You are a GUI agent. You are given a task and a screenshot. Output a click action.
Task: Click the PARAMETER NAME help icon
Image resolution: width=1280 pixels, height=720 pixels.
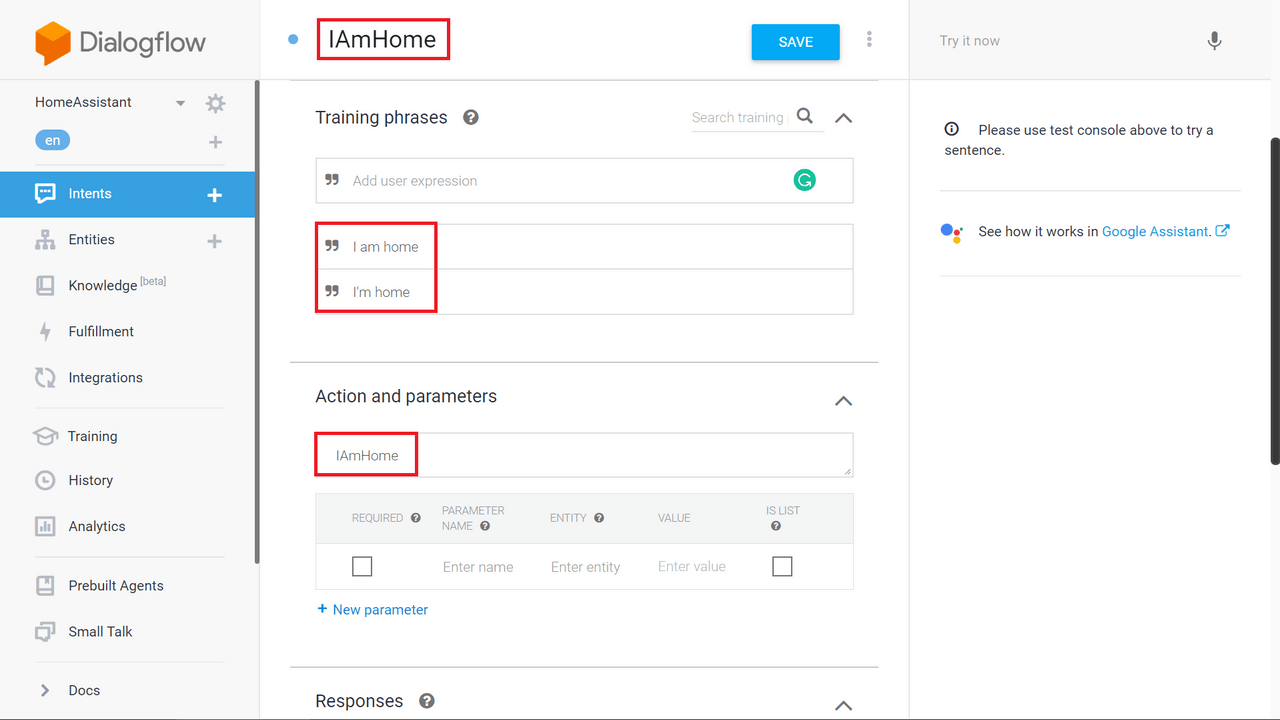point(485,526)
